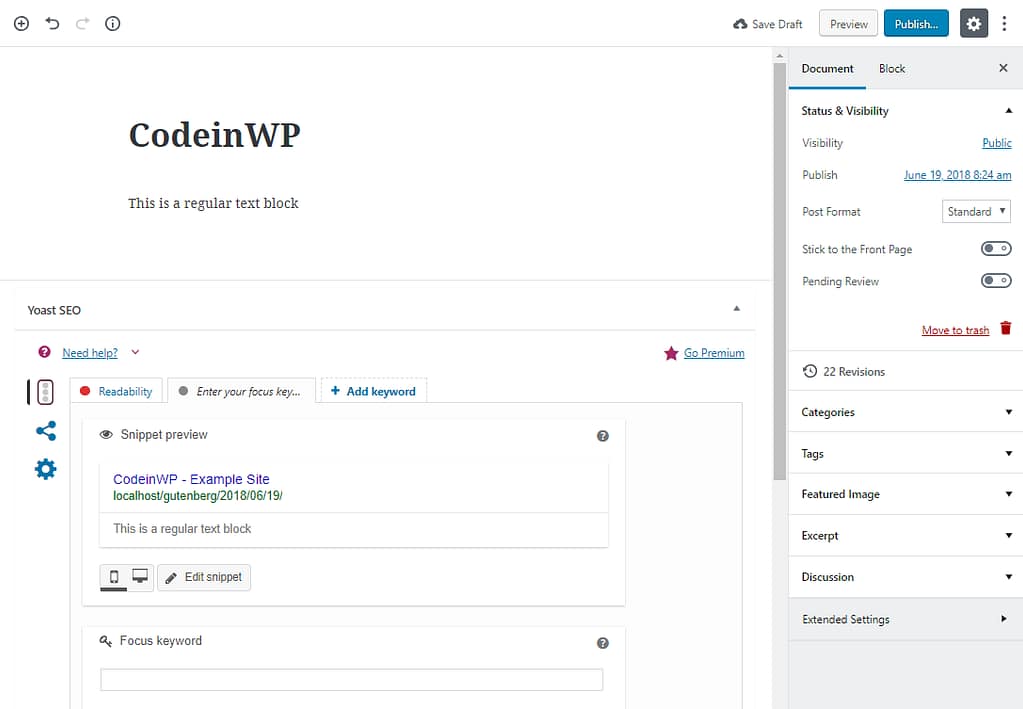Open the Post Format dropdown

(x=976, y=211)
